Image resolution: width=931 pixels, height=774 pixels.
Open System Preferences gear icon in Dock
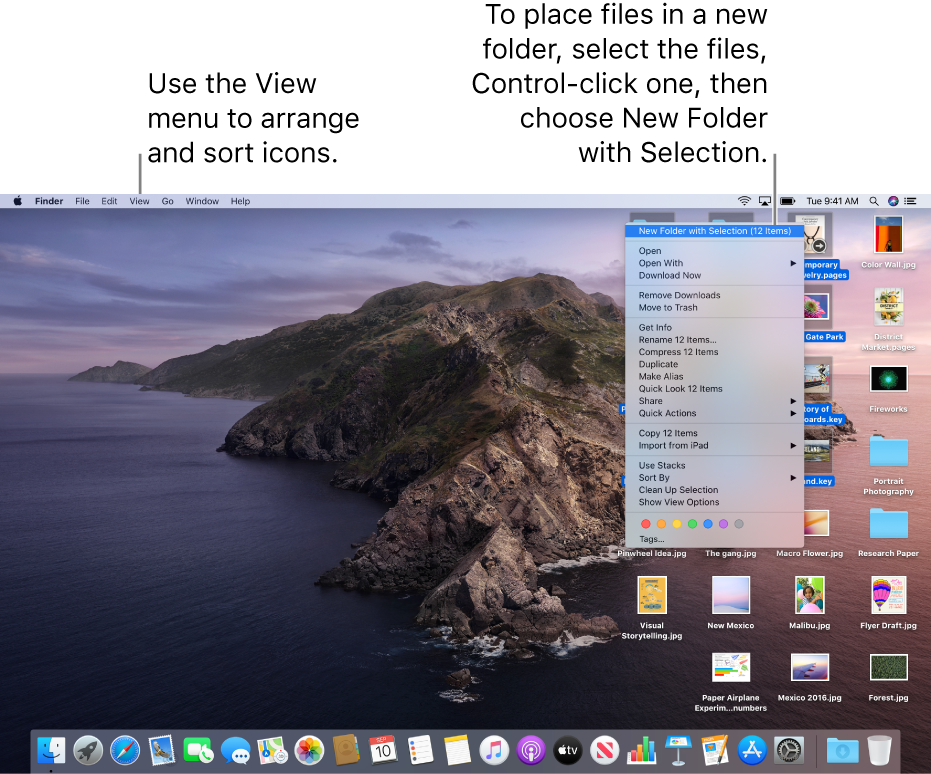789,749
